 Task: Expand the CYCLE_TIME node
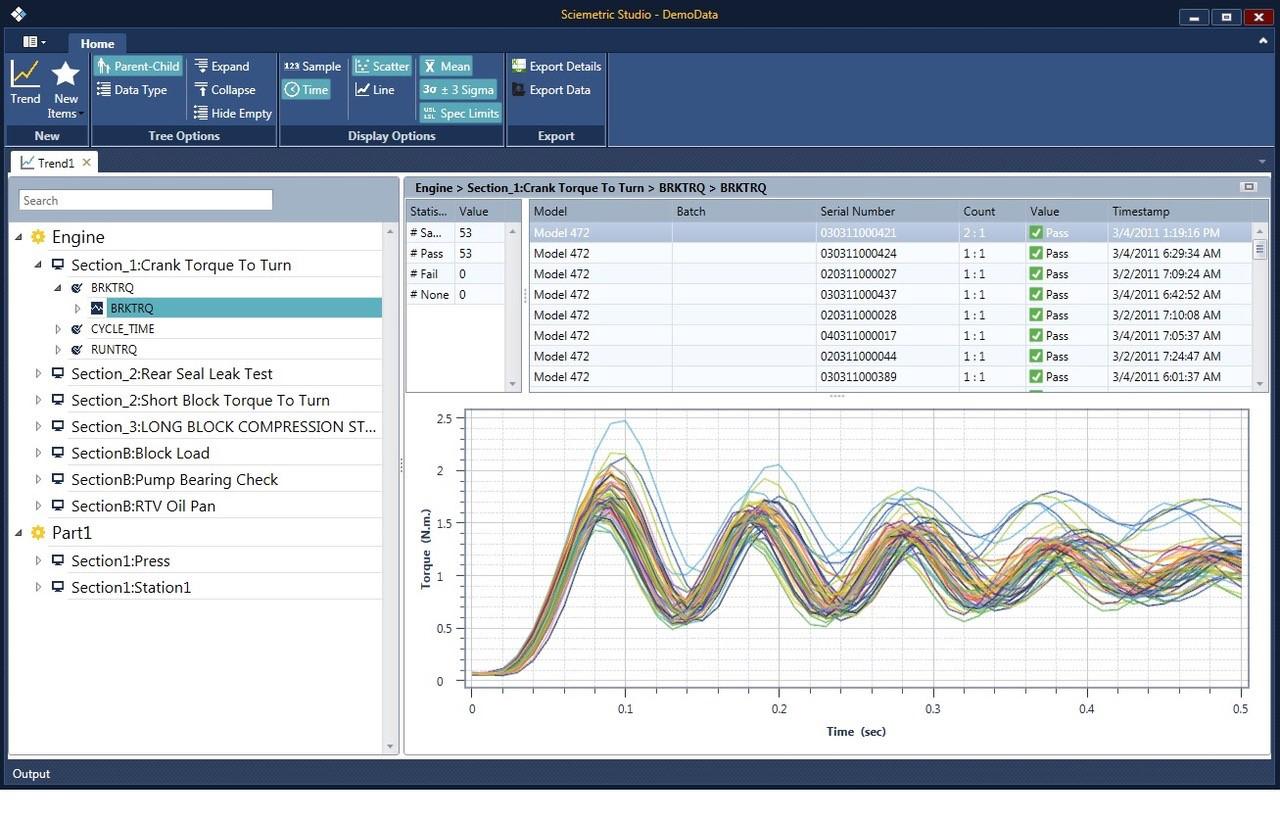point(58,329)
